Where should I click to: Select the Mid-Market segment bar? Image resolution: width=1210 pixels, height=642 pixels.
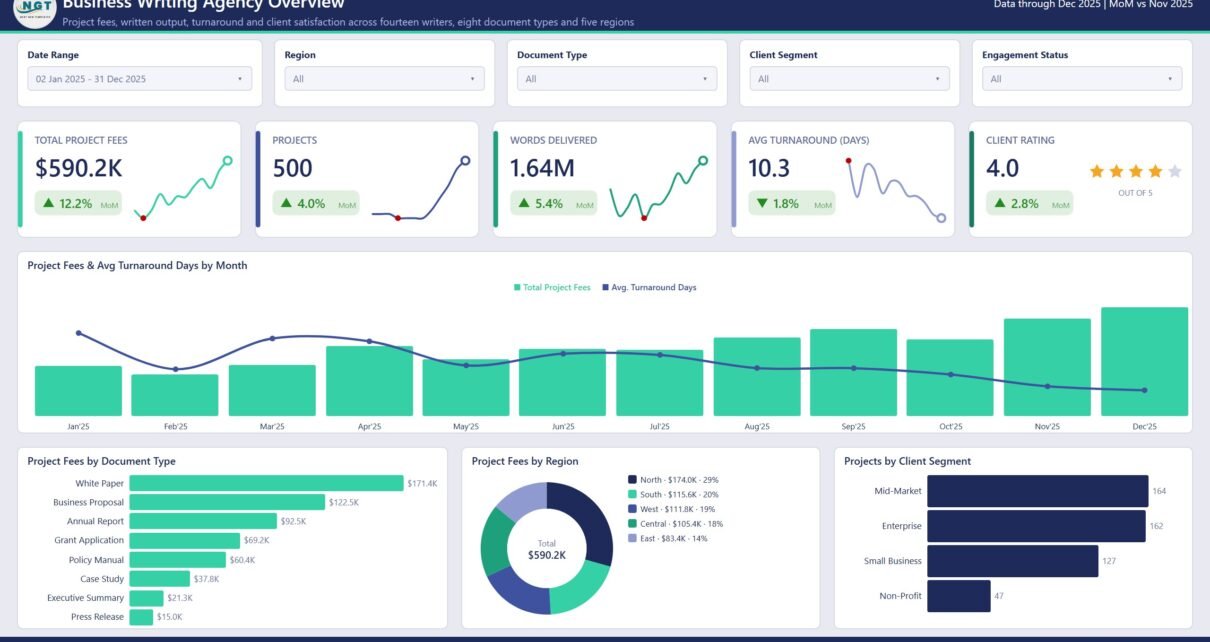pyautogui.click(x=1037, y=491)
